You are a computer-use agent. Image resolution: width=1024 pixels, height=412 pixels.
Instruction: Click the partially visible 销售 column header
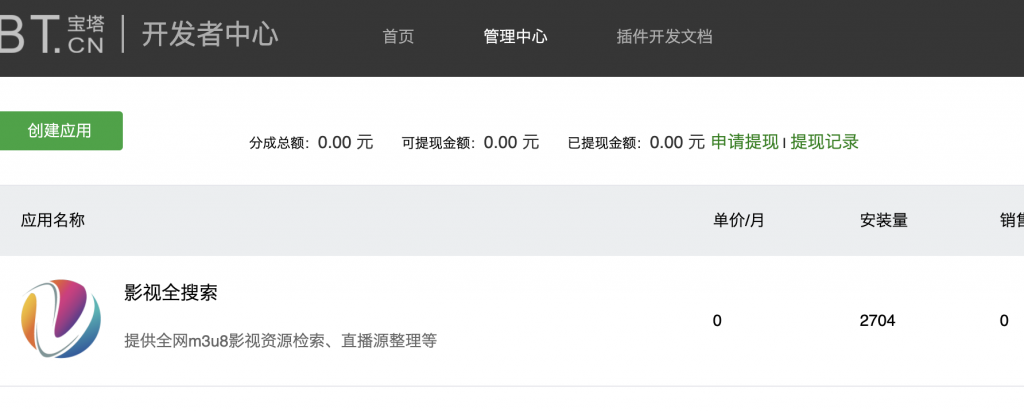point(1012,221)
